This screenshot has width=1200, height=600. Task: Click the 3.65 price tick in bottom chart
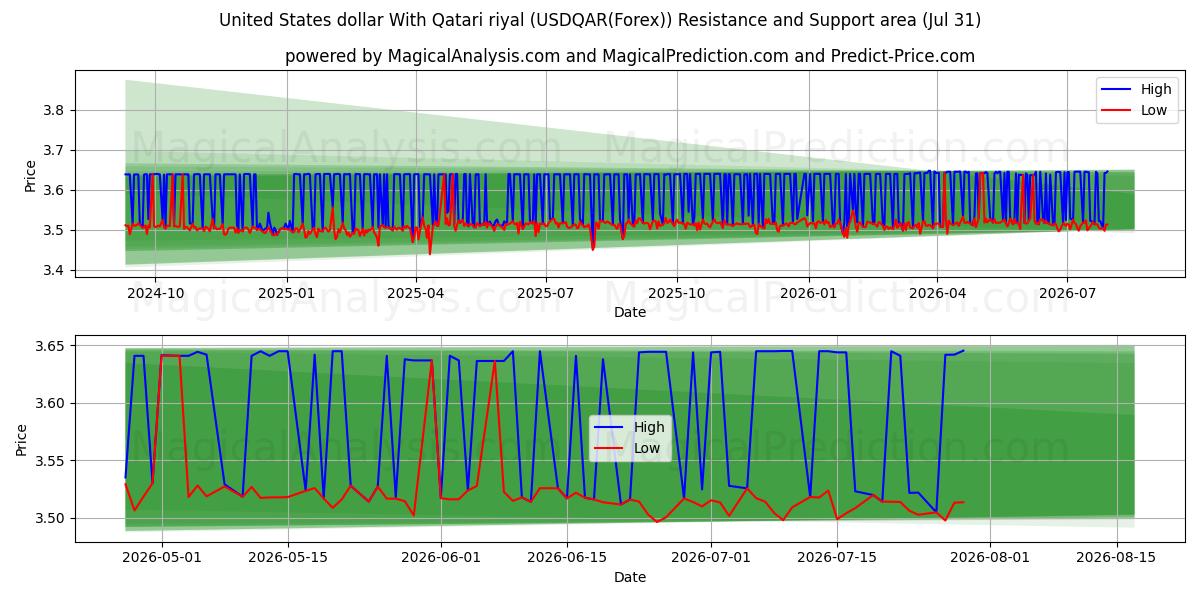[x=52, y=346]
